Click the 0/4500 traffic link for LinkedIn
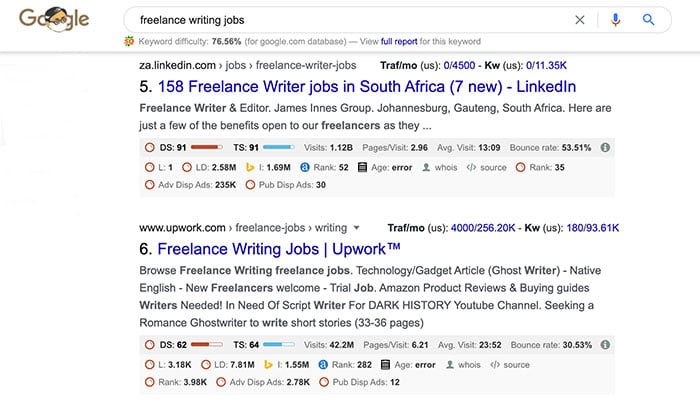The image size is (700, 420). coord(459,65)
